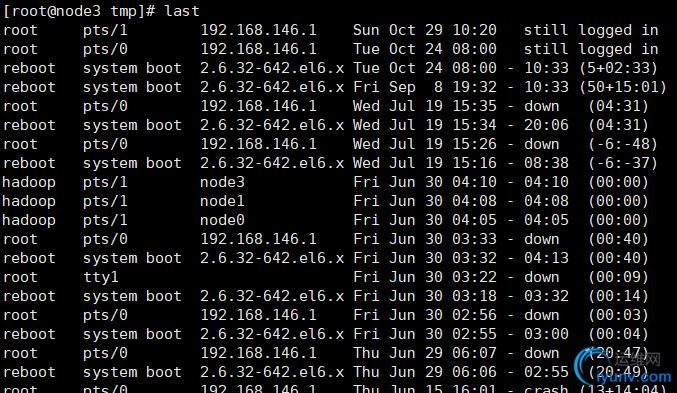This screenshot has height=393, width=677.
Task: Click the 'last' command on prompt line
Action: point(182,11)
